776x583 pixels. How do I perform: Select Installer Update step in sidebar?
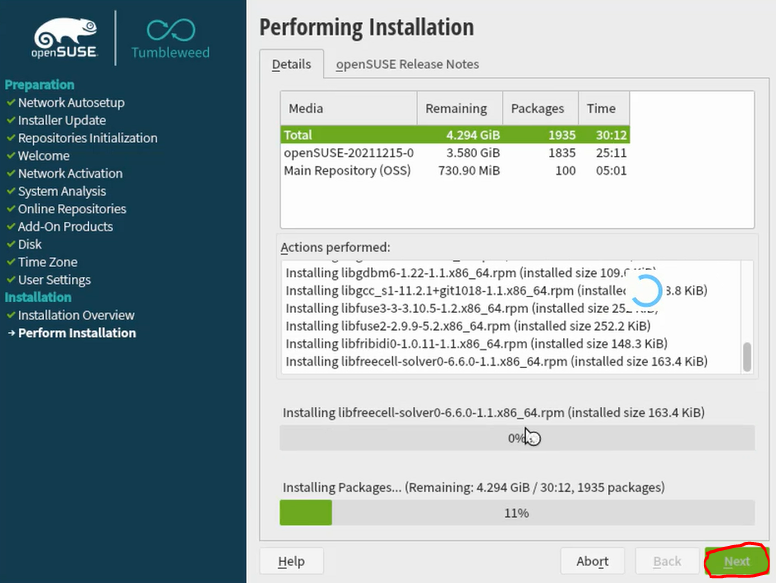(62, 120)
